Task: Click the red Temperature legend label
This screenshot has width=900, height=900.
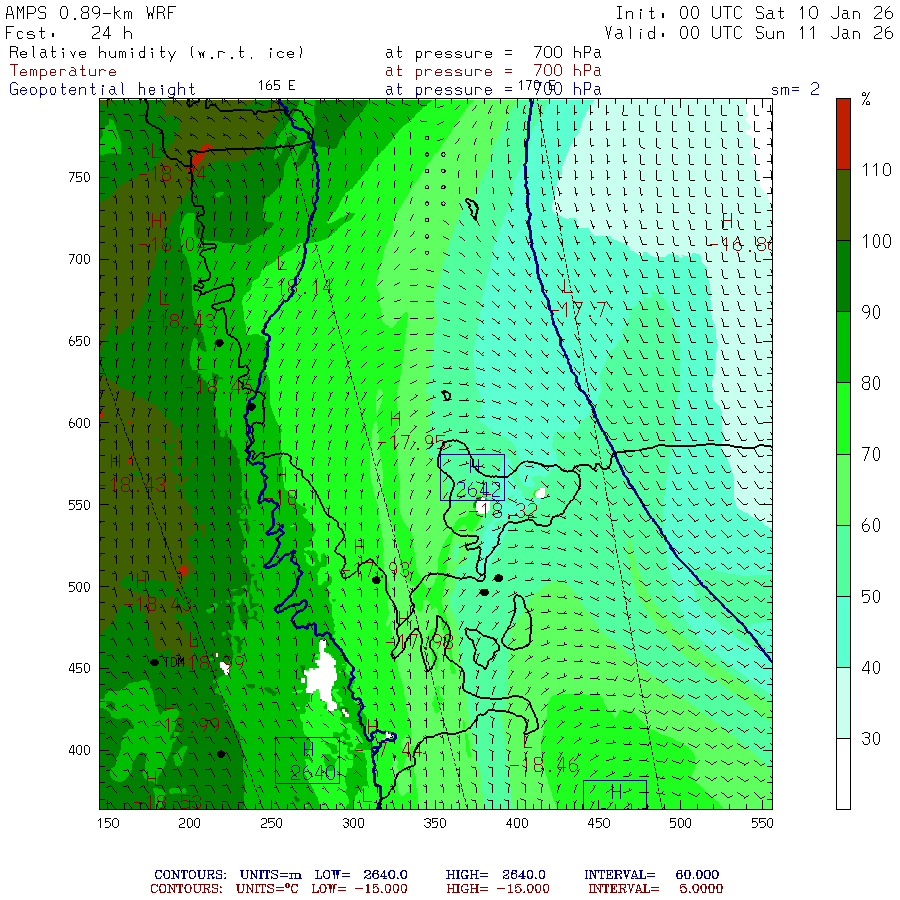Action: coord(63,71)
